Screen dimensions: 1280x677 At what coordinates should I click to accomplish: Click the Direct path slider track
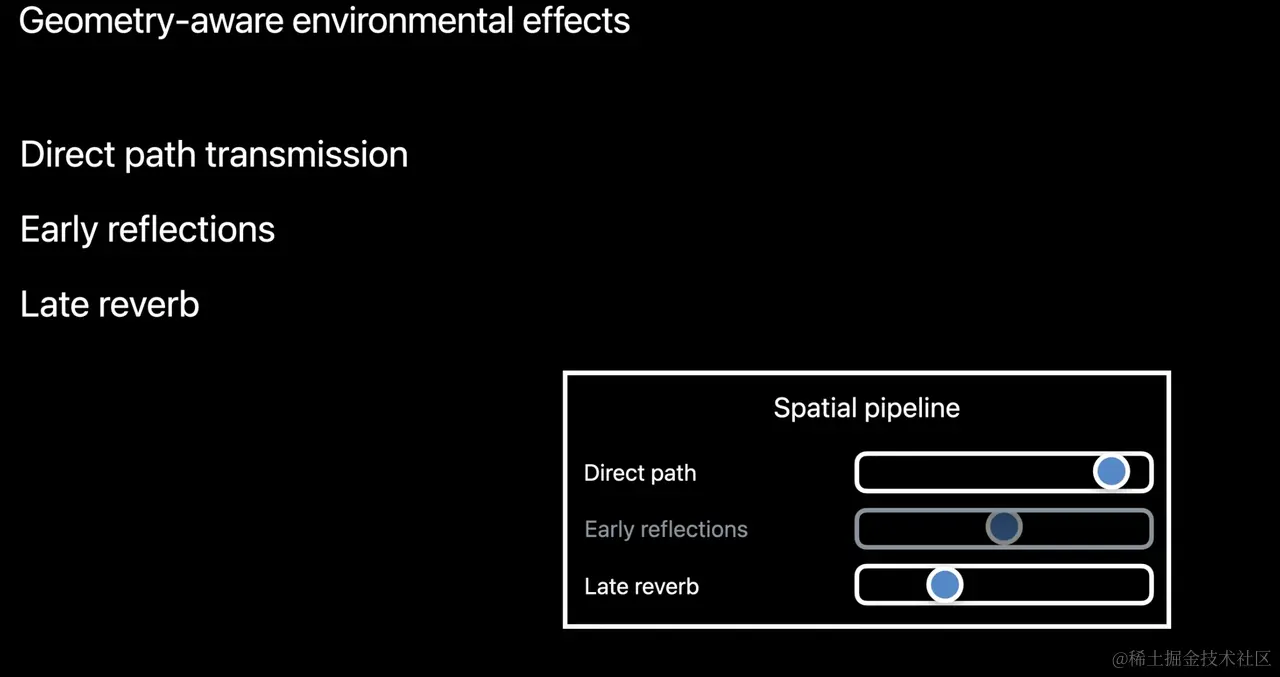1004,472
